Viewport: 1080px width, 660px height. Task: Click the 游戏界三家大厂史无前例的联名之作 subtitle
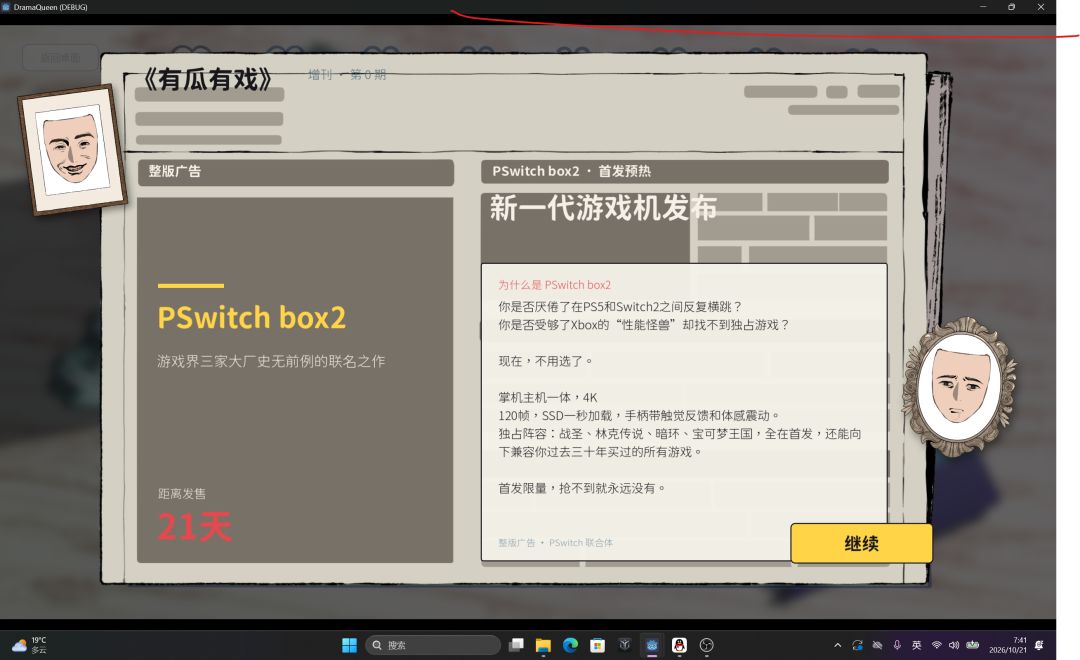click(271, 361)
